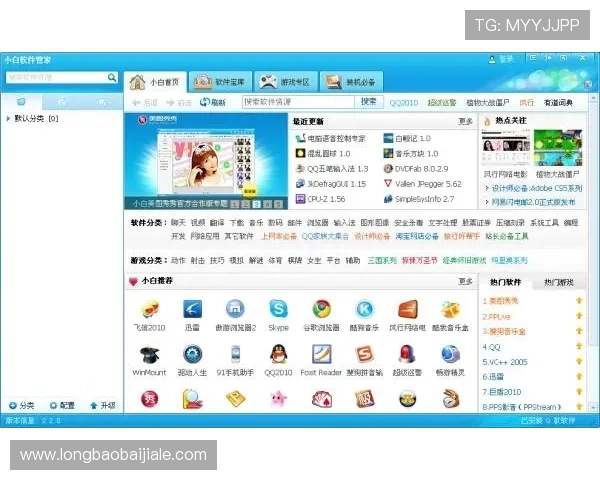The height and width of the screenshot is (480, 600).
Task: Show banner slide 1
Action: coord(235,204)
